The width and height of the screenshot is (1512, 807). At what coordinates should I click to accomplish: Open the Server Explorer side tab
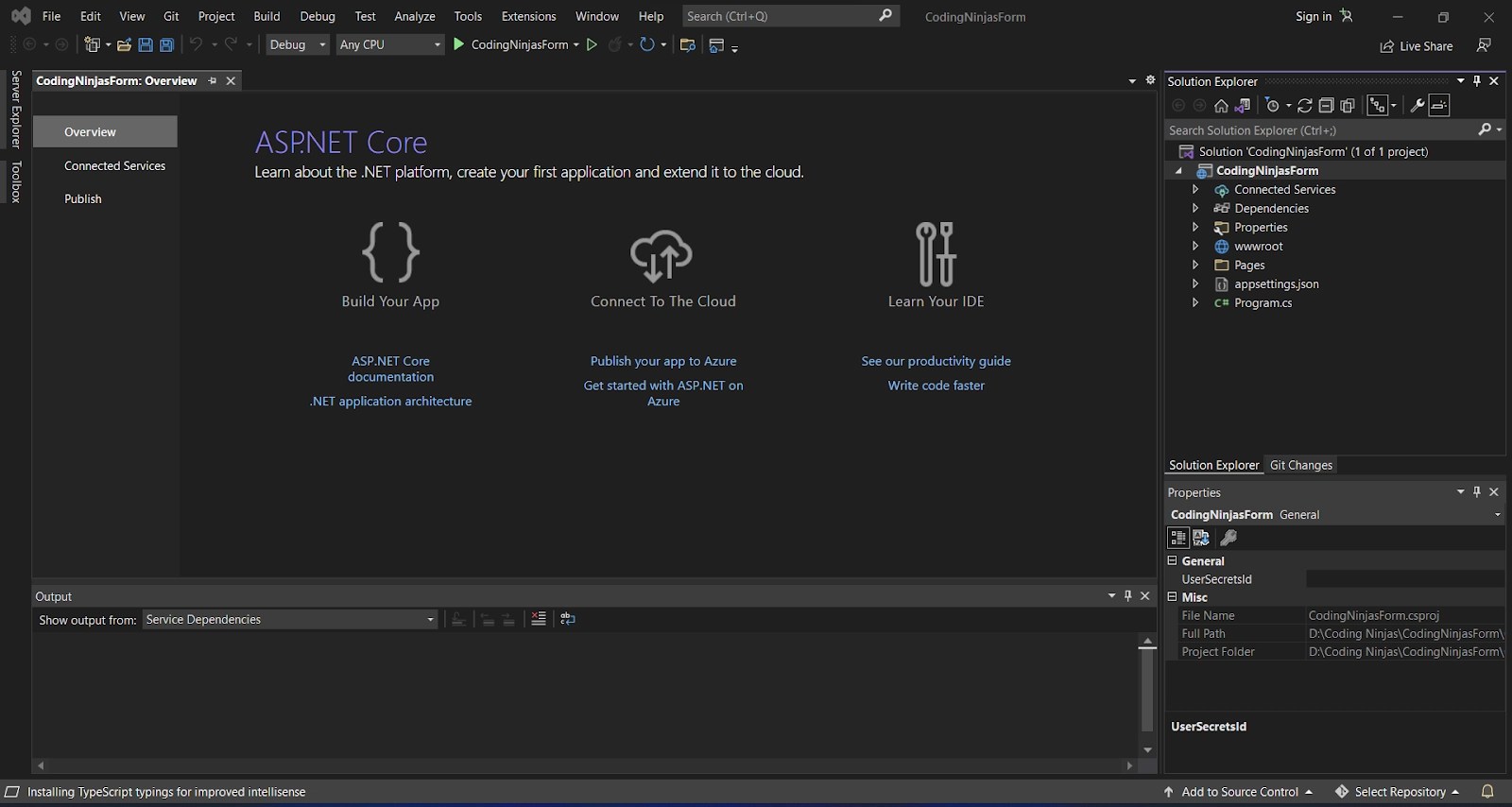16,109
